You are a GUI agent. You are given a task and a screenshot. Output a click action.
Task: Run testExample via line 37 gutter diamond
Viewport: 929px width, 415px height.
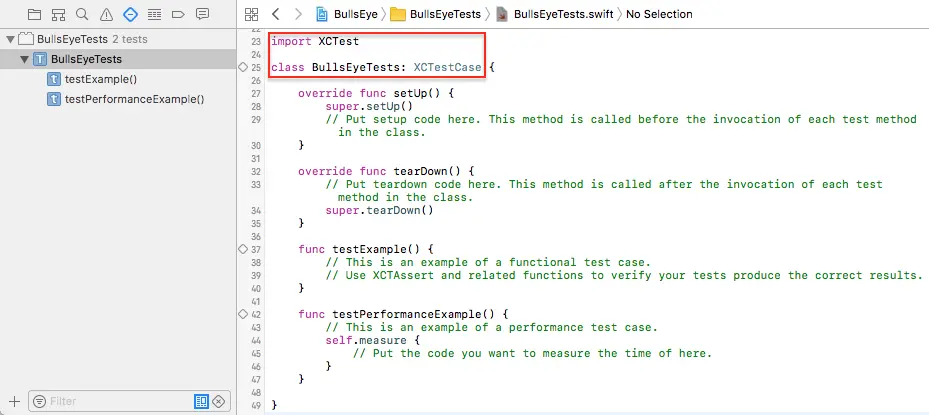242,249
